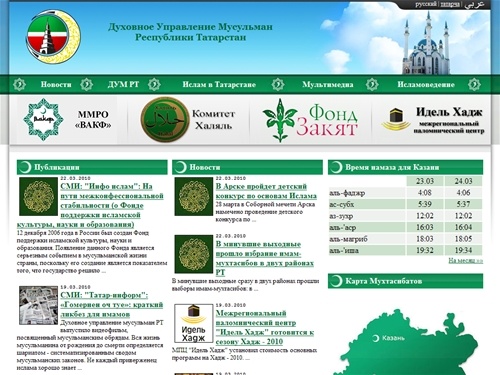
Task: Select the Казань marker on the map
Action: pos(376,338)
